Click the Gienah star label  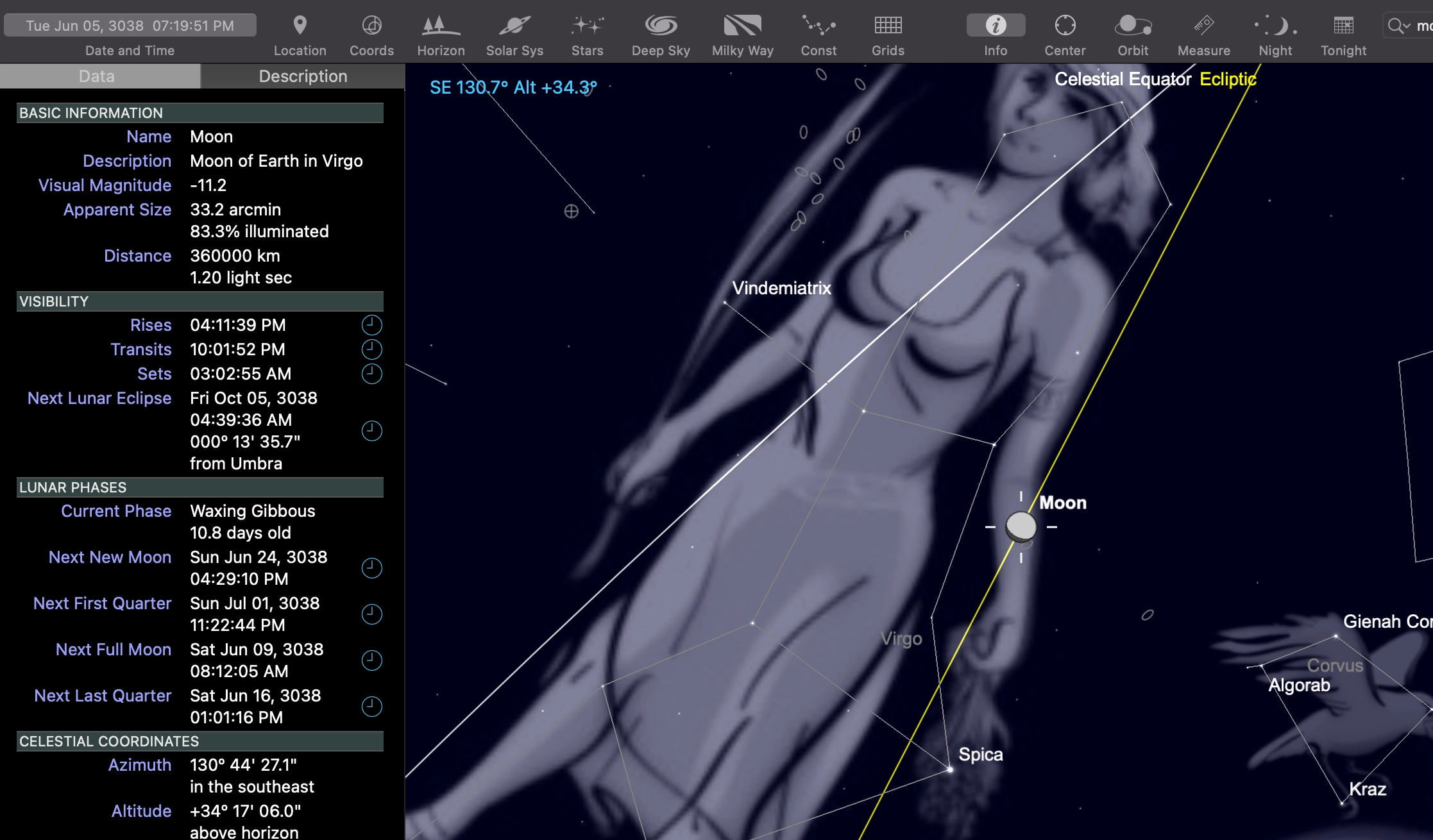(1387, 621)
